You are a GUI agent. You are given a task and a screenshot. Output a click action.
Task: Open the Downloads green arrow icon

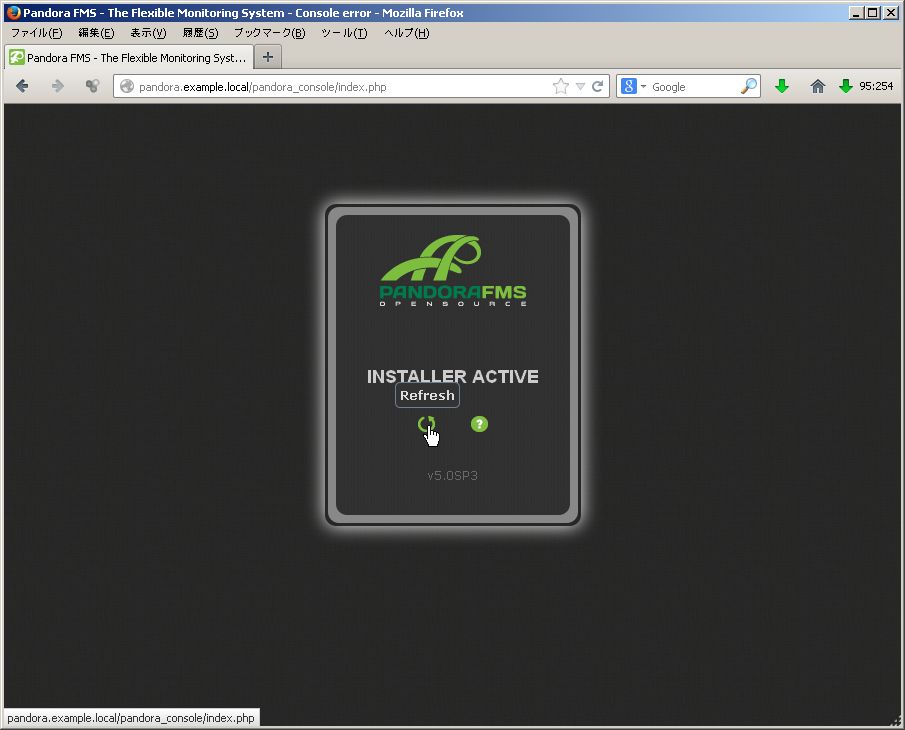782,87
